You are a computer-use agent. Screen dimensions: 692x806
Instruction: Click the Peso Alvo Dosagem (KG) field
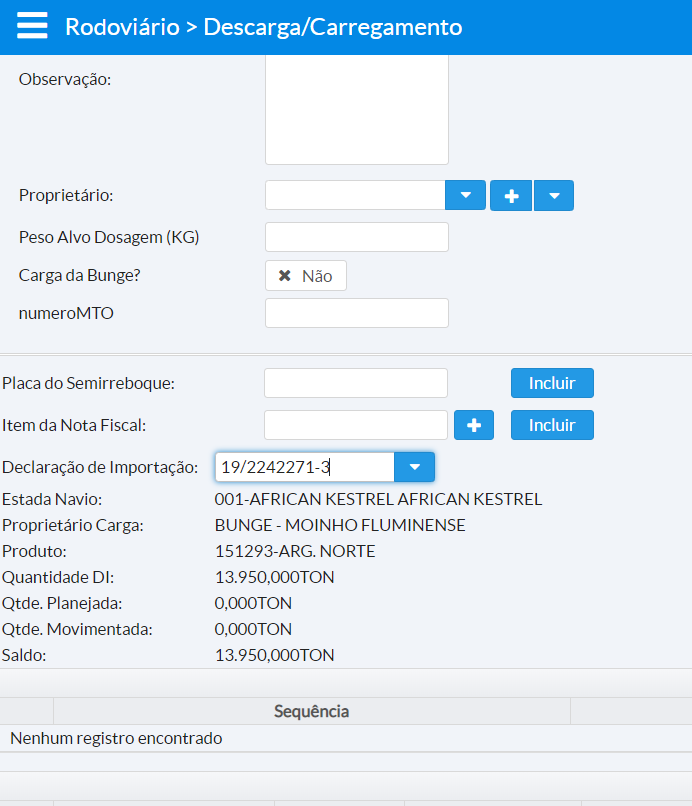pos(356,237)
